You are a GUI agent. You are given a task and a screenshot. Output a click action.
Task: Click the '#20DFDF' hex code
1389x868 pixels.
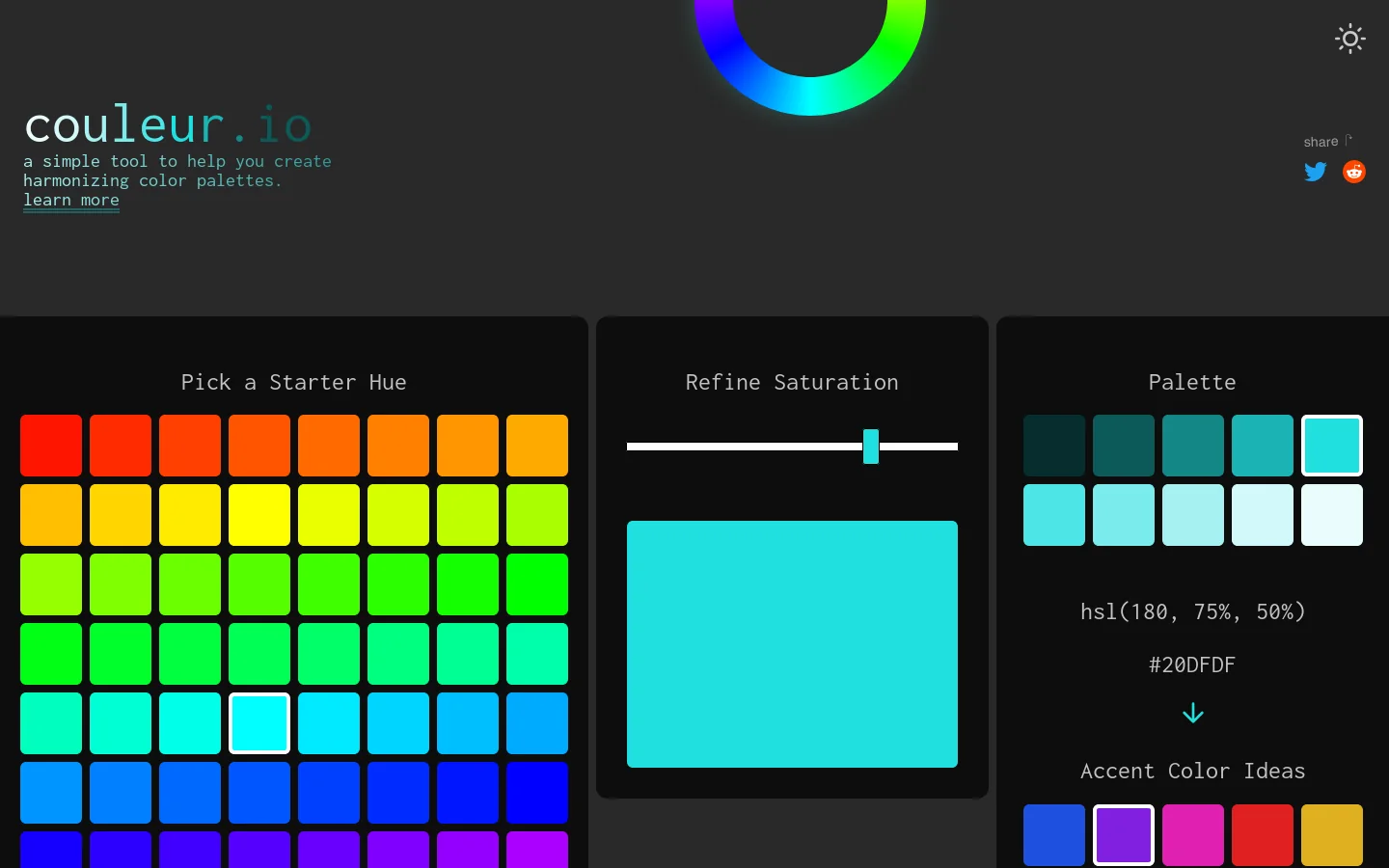pos(1193,665)
